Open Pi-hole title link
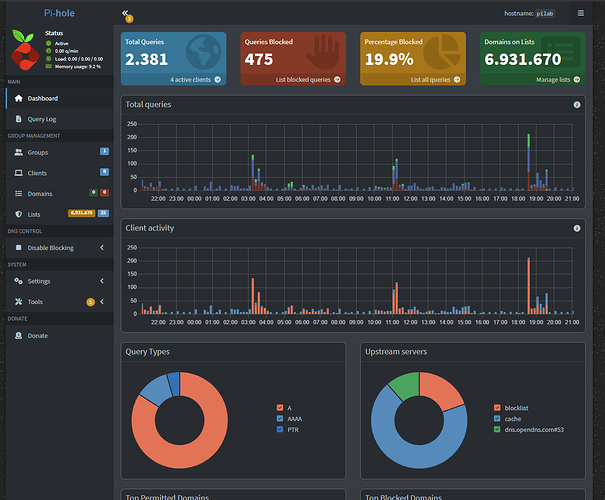This screenshot has width=605, height=500. tap(59, 13)
